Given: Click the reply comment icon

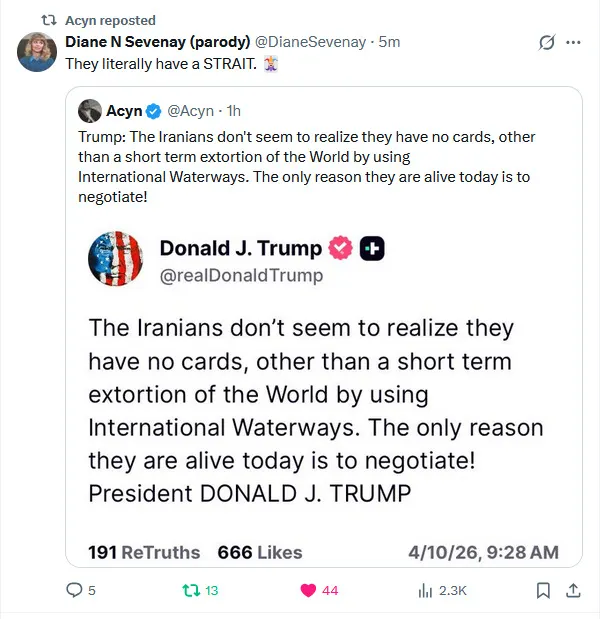Looking at the screenshot, I should 74,590.
